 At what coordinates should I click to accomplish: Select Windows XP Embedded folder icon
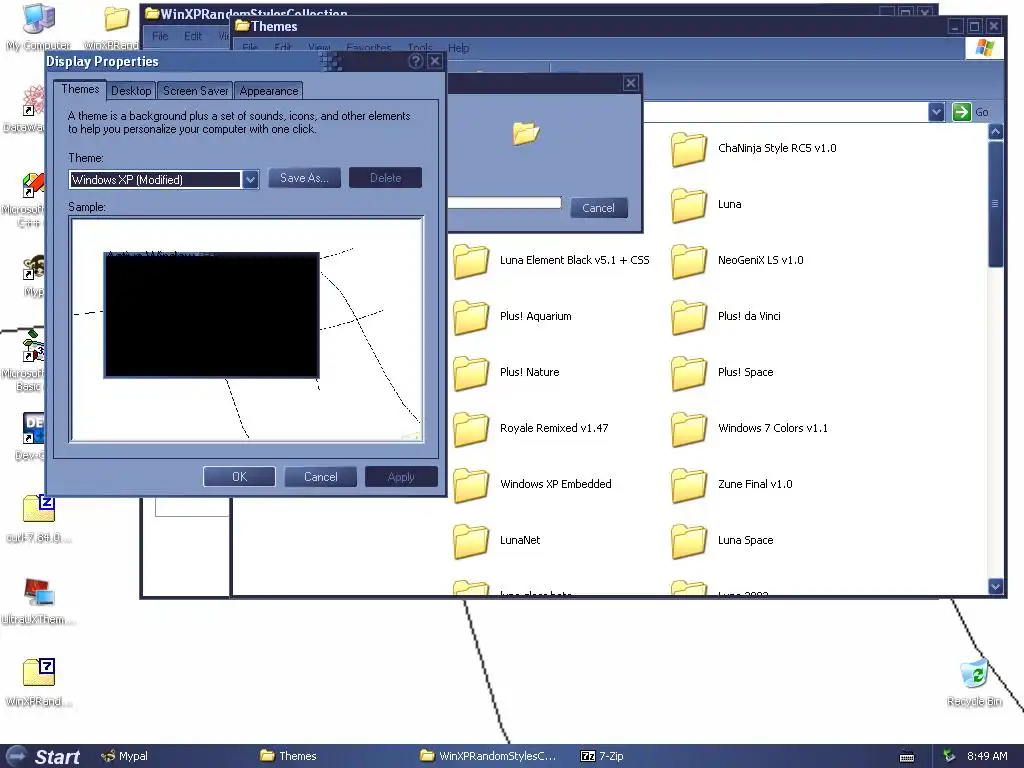(x=471, y=485)
